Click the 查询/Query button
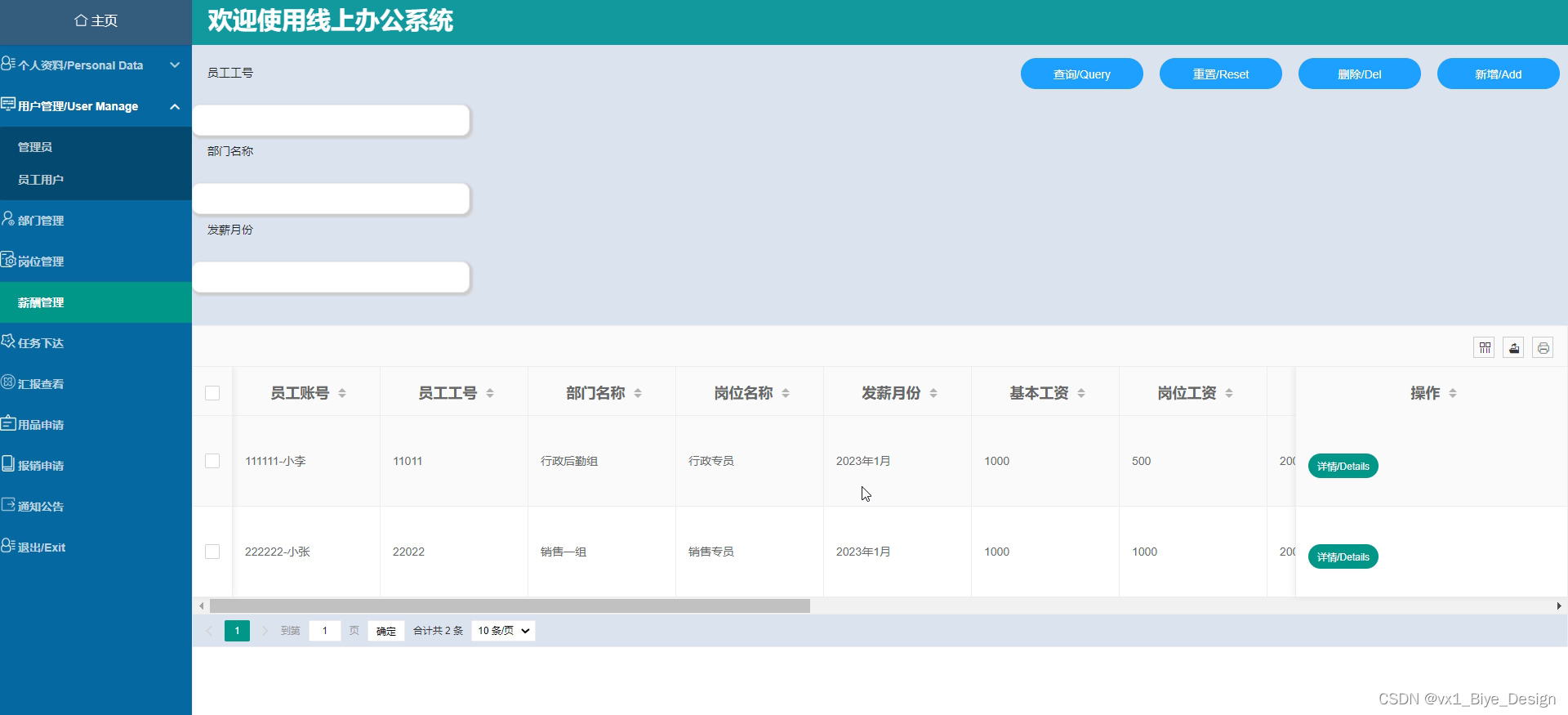 click(x=1082, y=74)
